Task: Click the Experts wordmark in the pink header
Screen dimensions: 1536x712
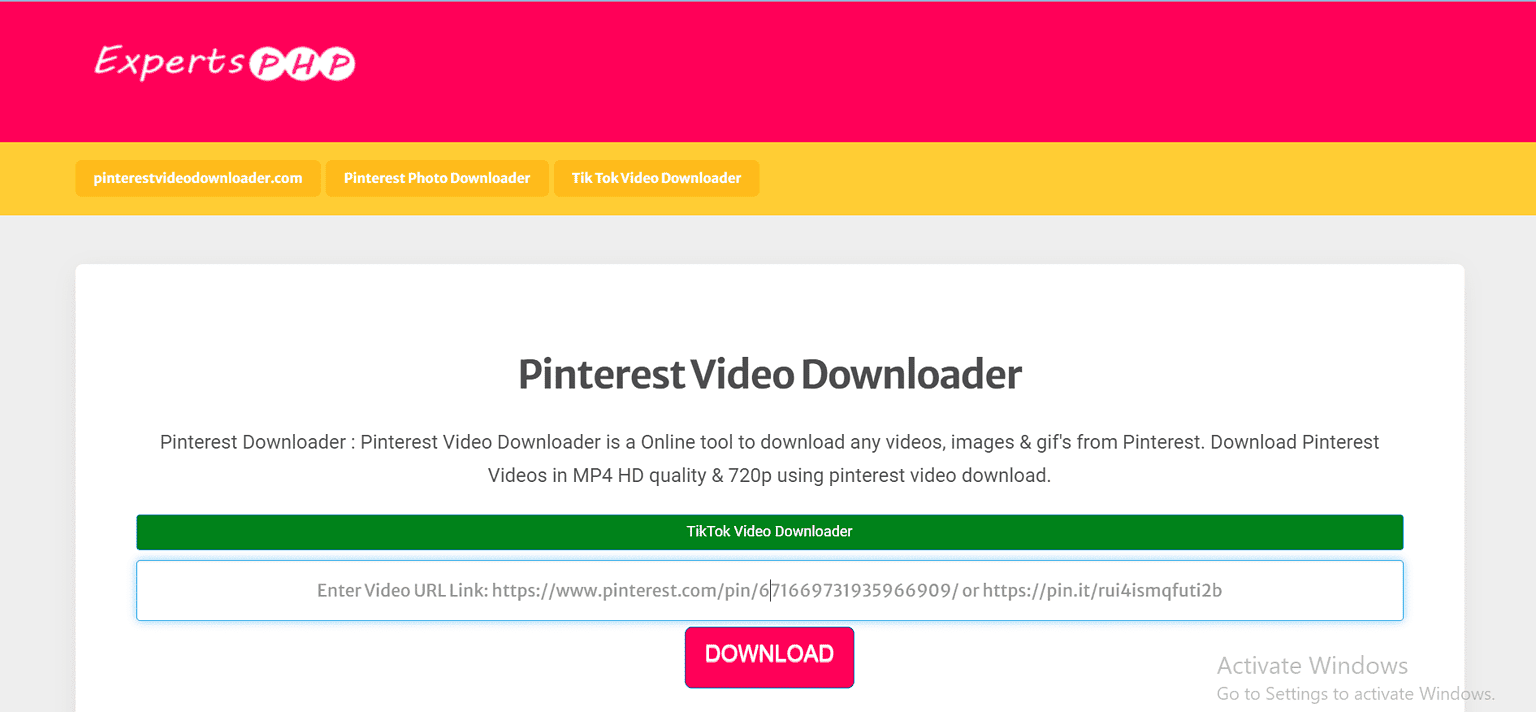Action: click(x=174, y=63)
